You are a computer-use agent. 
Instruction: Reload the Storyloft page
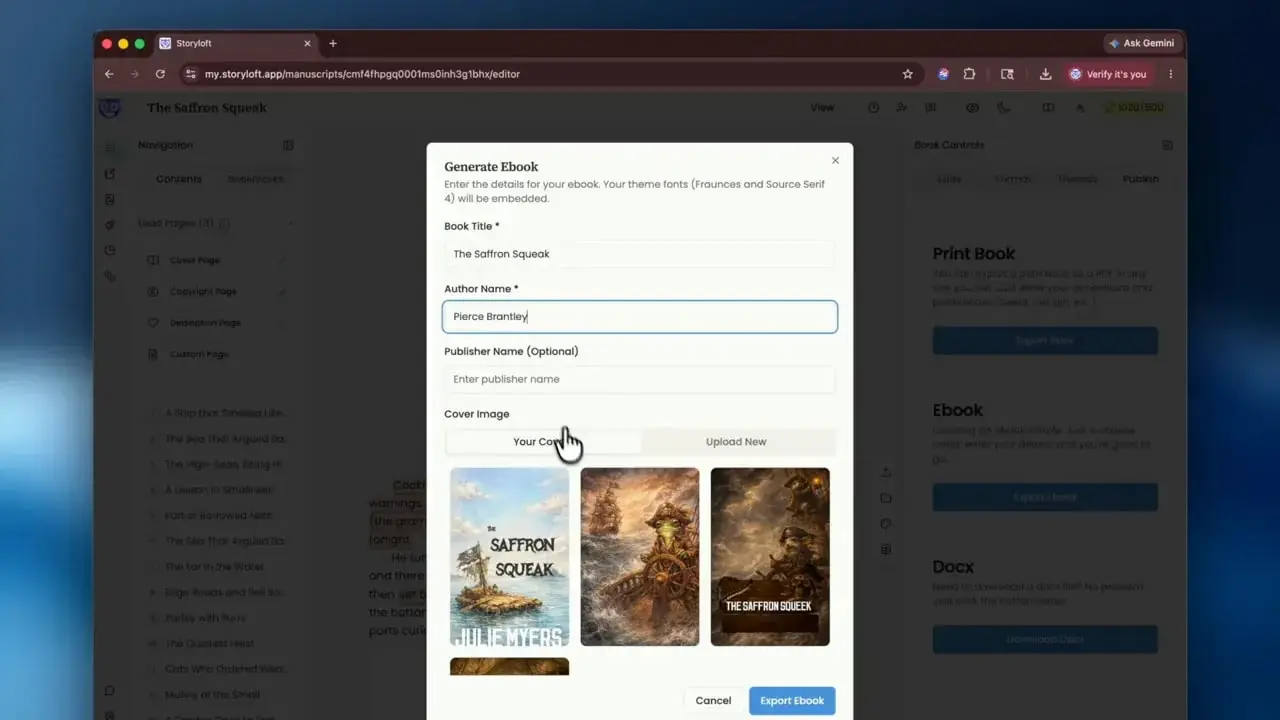click(x=160, y=74)
